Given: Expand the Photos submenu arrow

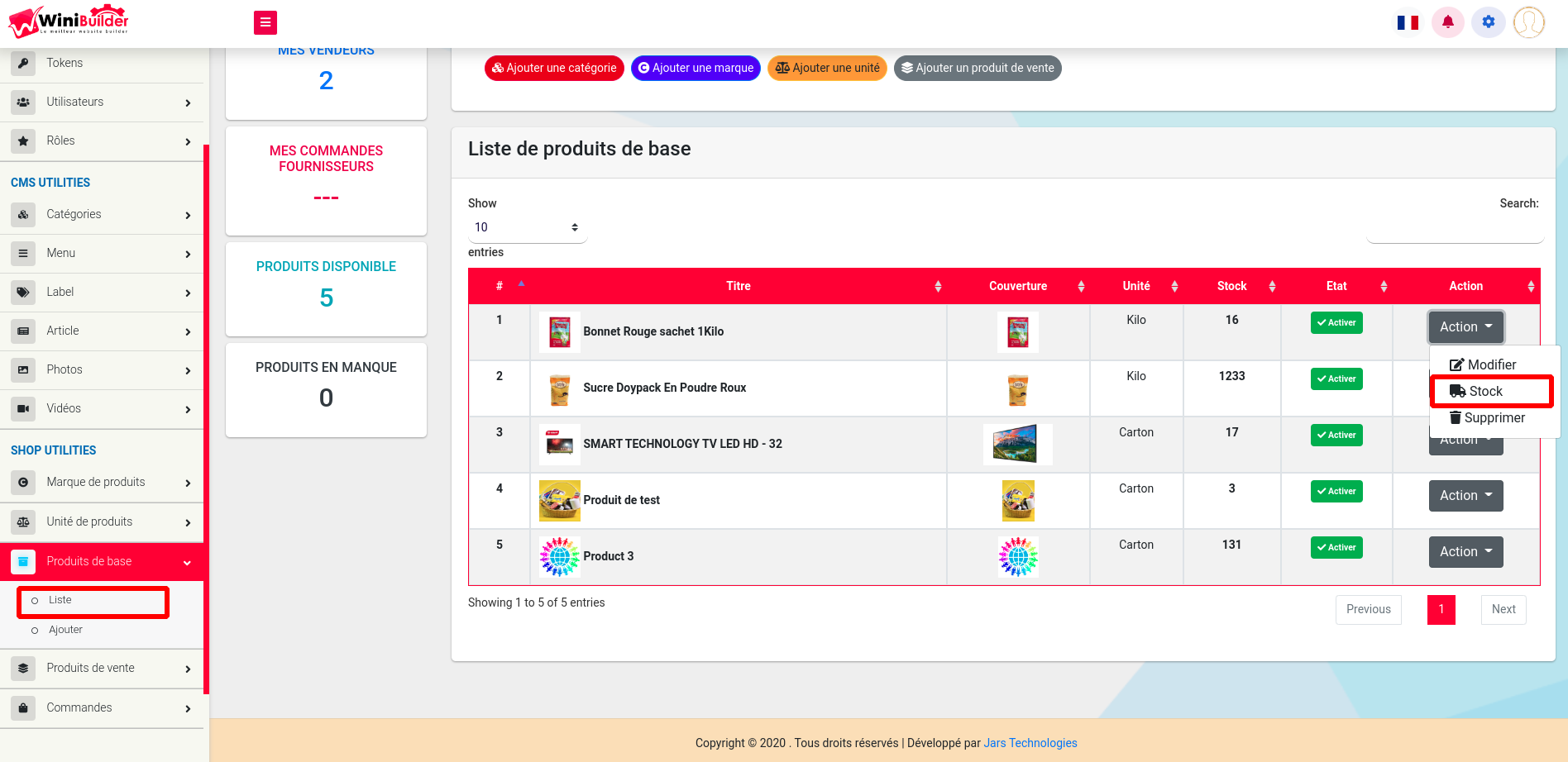Looking at the screenshot, I should (188, 370).
